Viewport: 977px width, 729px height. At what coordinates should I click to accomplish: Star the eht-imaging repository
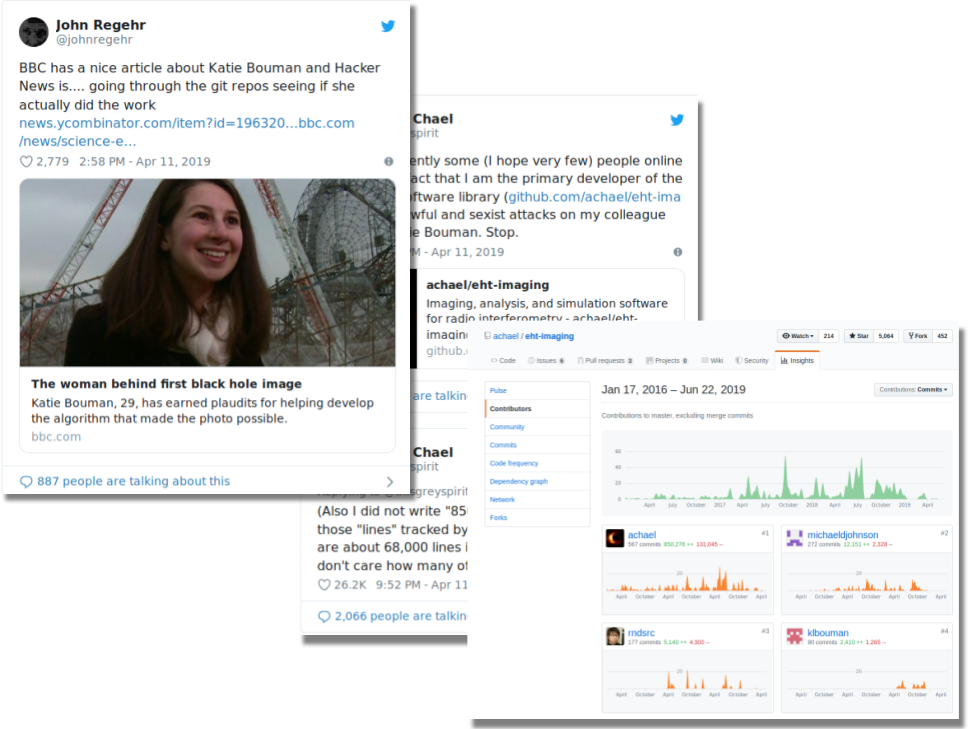(857, 336)
